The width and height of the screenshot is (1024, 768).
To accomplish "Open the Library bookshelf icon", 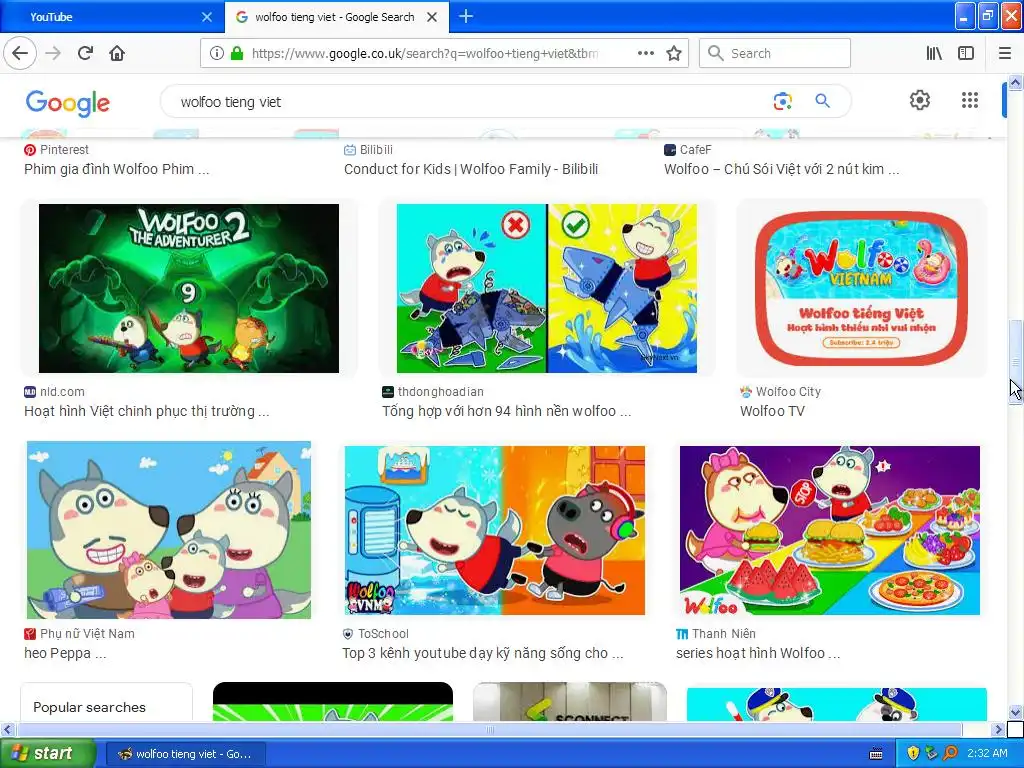I will (934, 53).
